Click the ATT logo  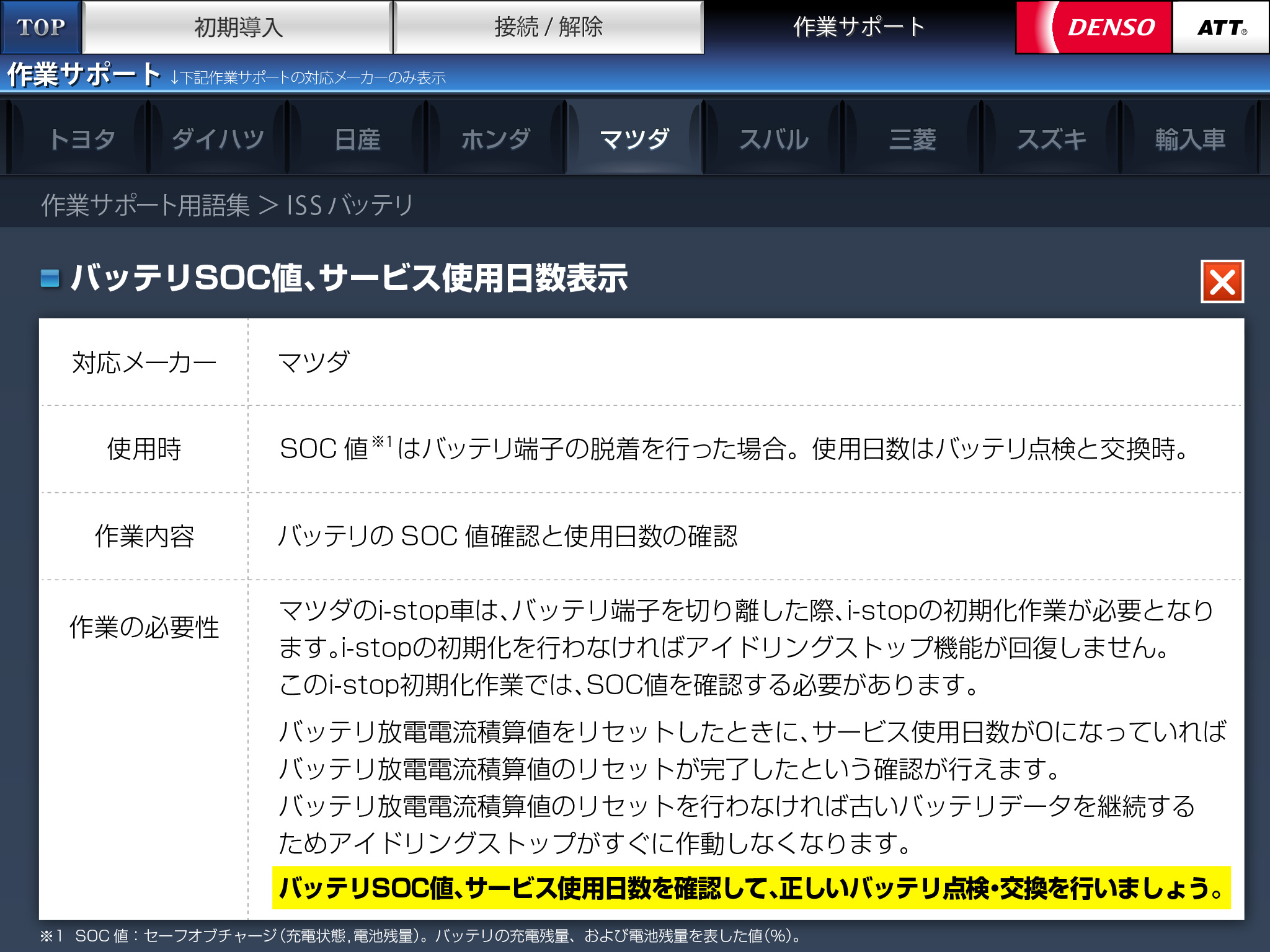(1220, 27)
